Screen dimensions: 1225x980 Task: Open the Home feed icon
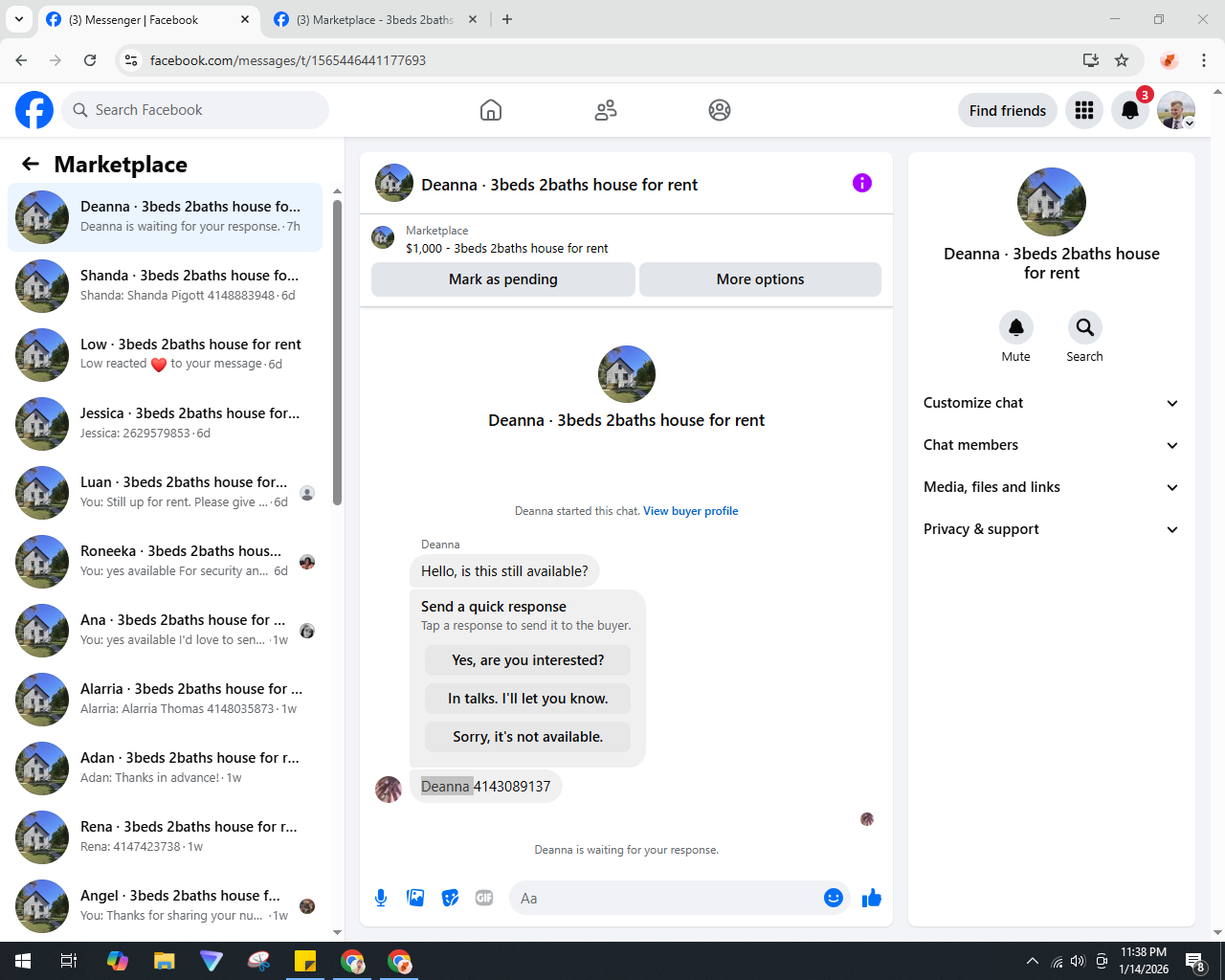point(491,110)
